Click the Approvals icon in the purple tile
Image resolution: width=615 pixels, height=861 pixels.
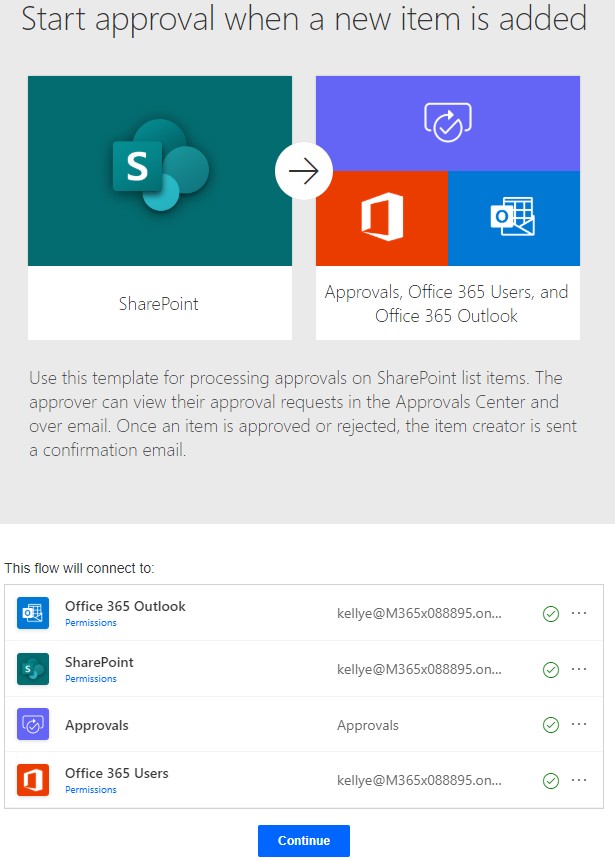coord(448,122)
